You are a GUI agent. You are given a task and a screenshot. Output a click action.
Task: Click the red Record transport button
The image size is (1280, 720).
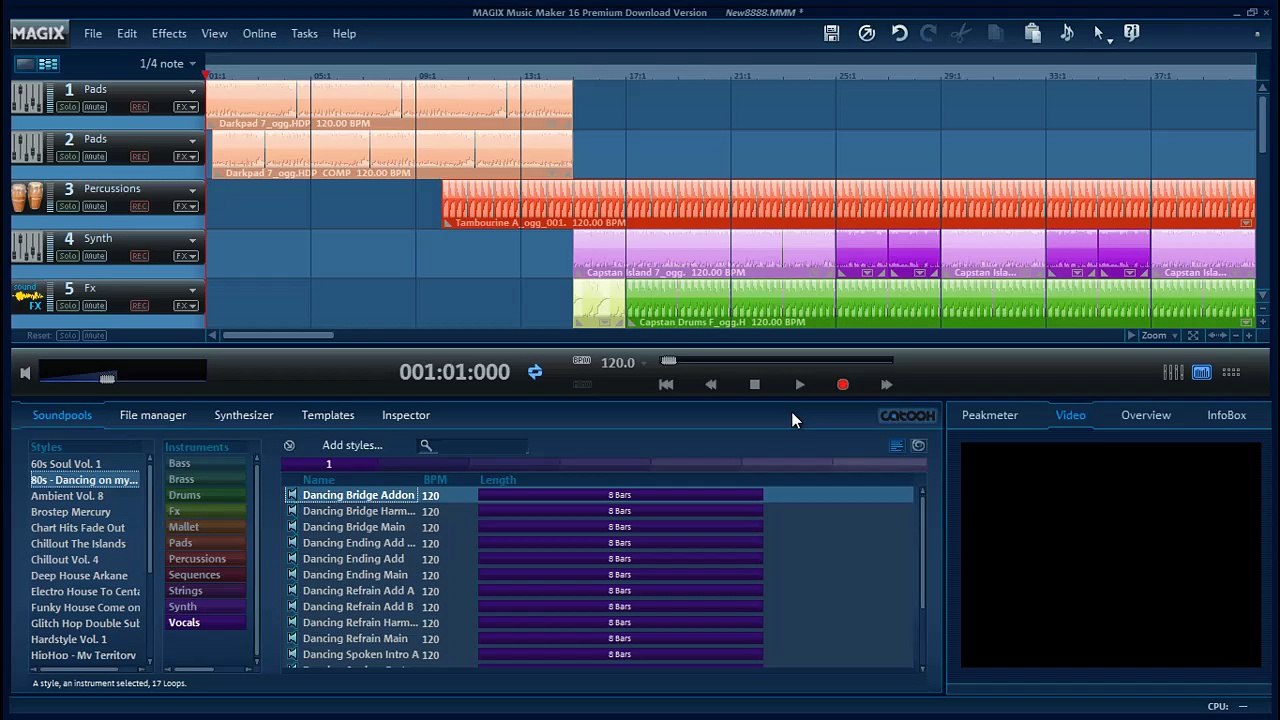click(843, 385)
